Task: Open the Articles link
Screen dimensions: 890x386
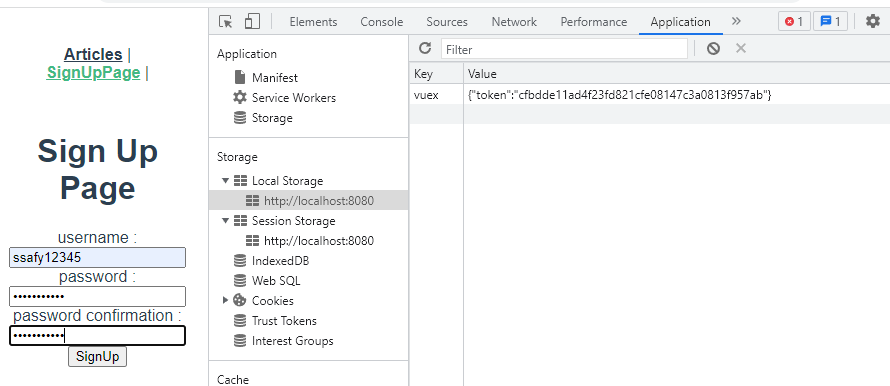Action: click(93, 54)
